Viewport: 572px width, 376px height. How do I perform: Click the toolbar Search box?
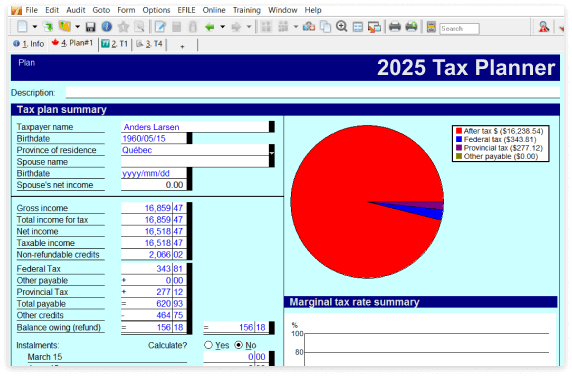coord(459,28)
